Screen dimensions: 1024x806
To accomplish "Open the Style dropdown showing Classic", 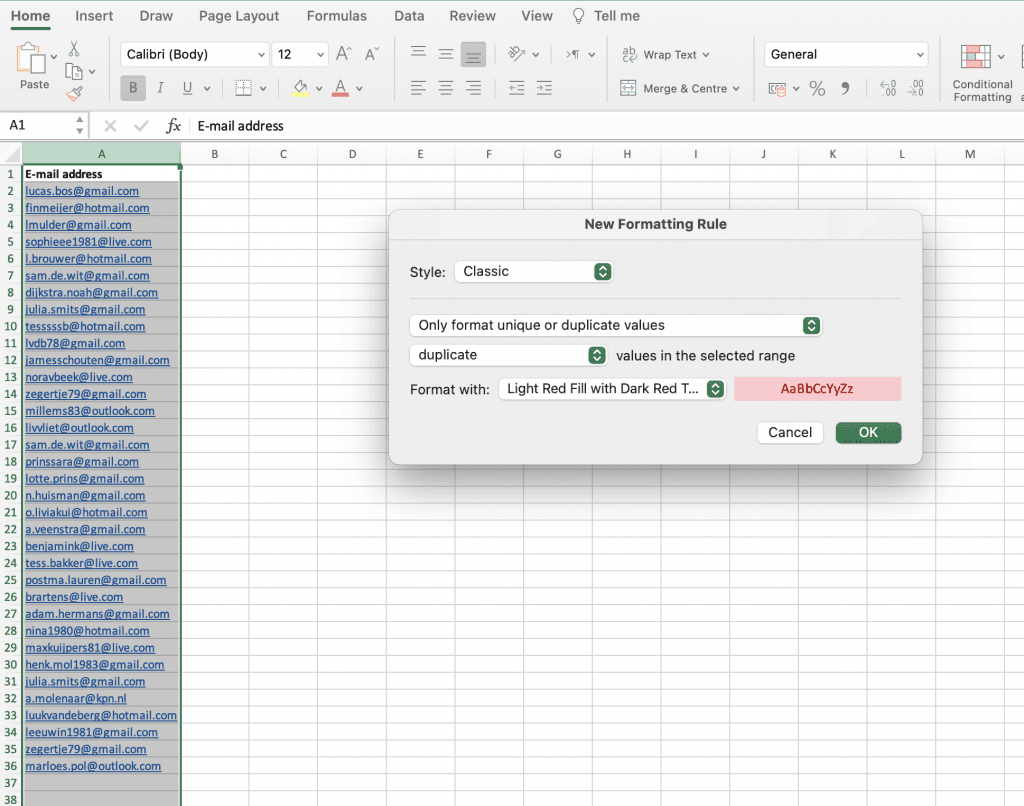I will pyautogui.click(x=533, y=271).
